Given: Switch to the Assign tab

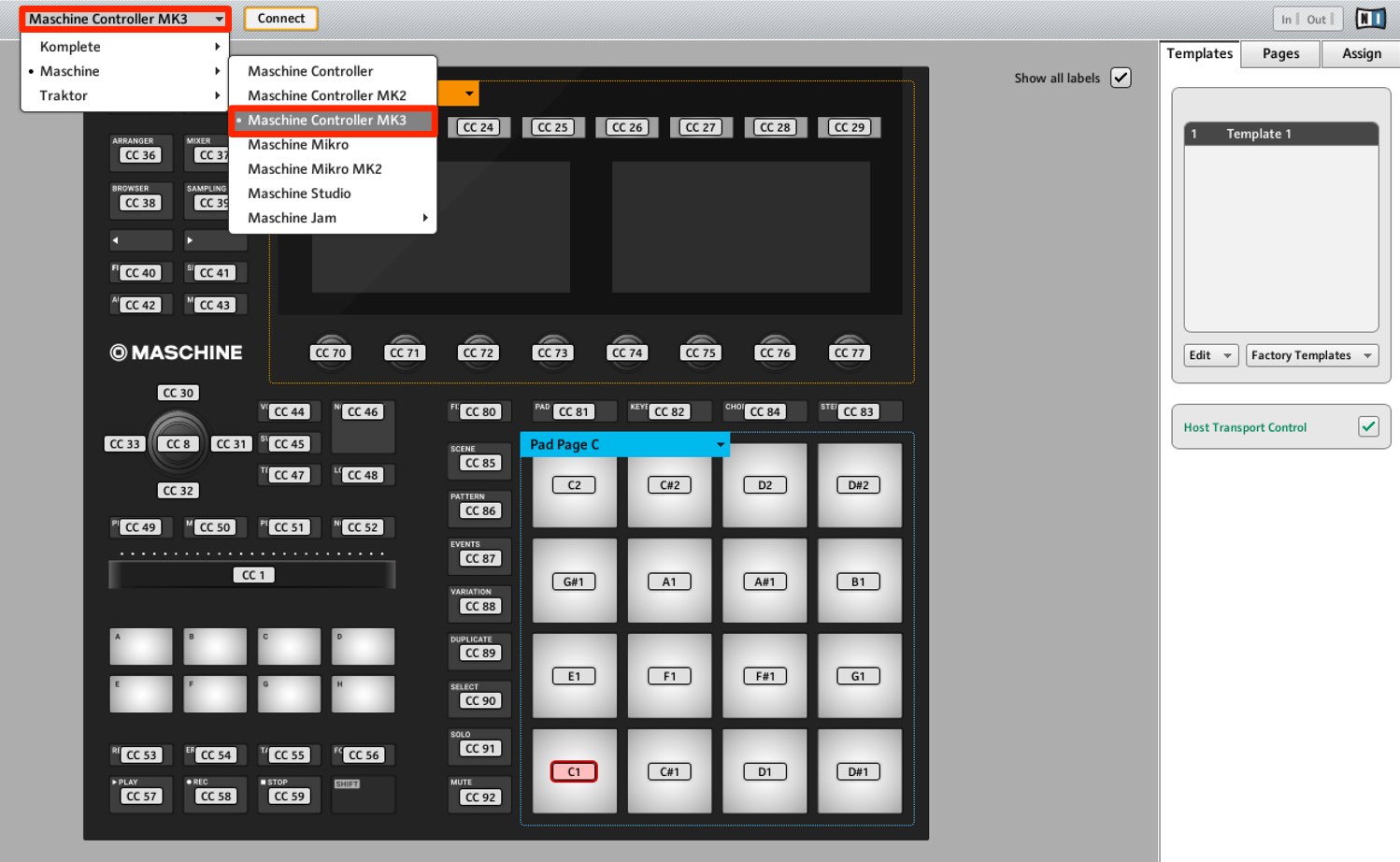Looking at the screenshot, I should (x=1361, y=54).
